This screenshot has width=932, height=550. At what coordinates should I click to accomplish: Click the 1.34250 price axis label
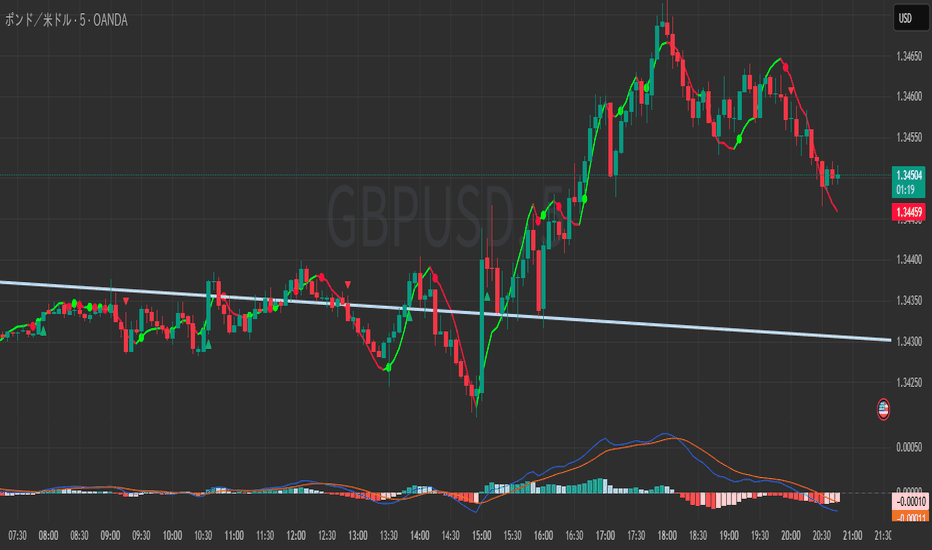pos(909,382)
